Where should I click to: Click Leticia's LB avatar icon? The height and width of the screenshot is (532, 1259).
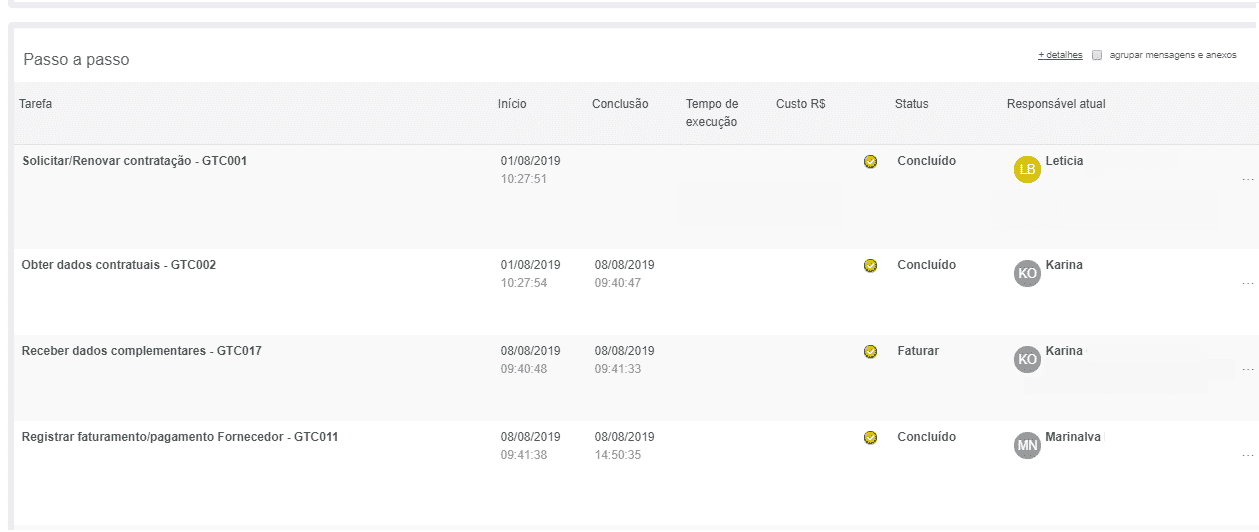click(x=1027, y=170)
